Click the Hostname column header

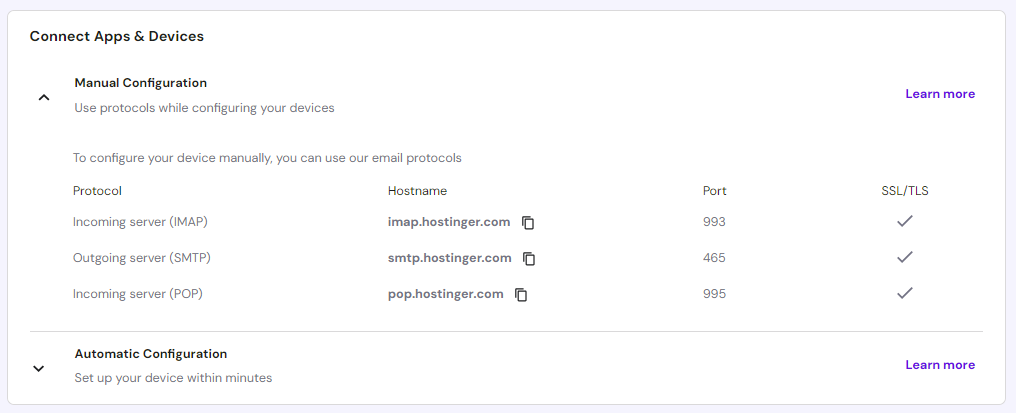click(417, 190)
